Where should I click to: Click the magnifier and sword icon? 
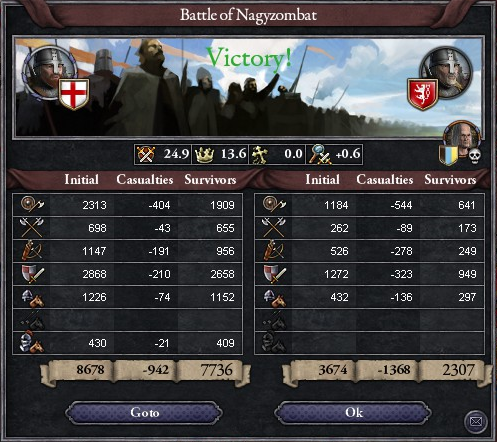(x=319, y=154)
